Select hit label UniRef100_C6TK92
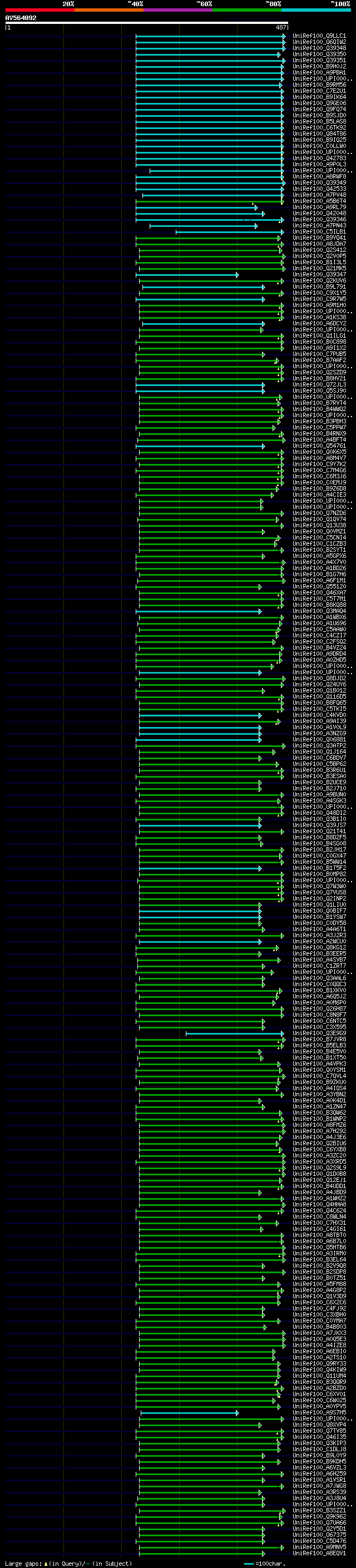 [319, 128]
